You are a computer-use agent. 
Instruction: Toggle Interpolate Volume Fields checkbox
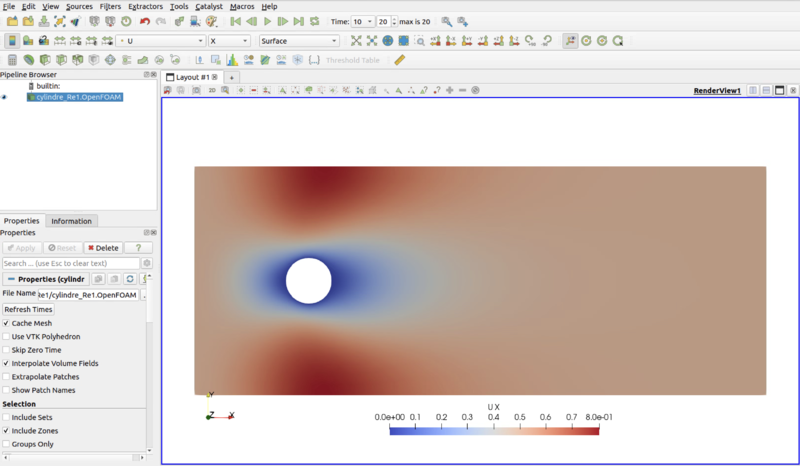tap(6, 363)
